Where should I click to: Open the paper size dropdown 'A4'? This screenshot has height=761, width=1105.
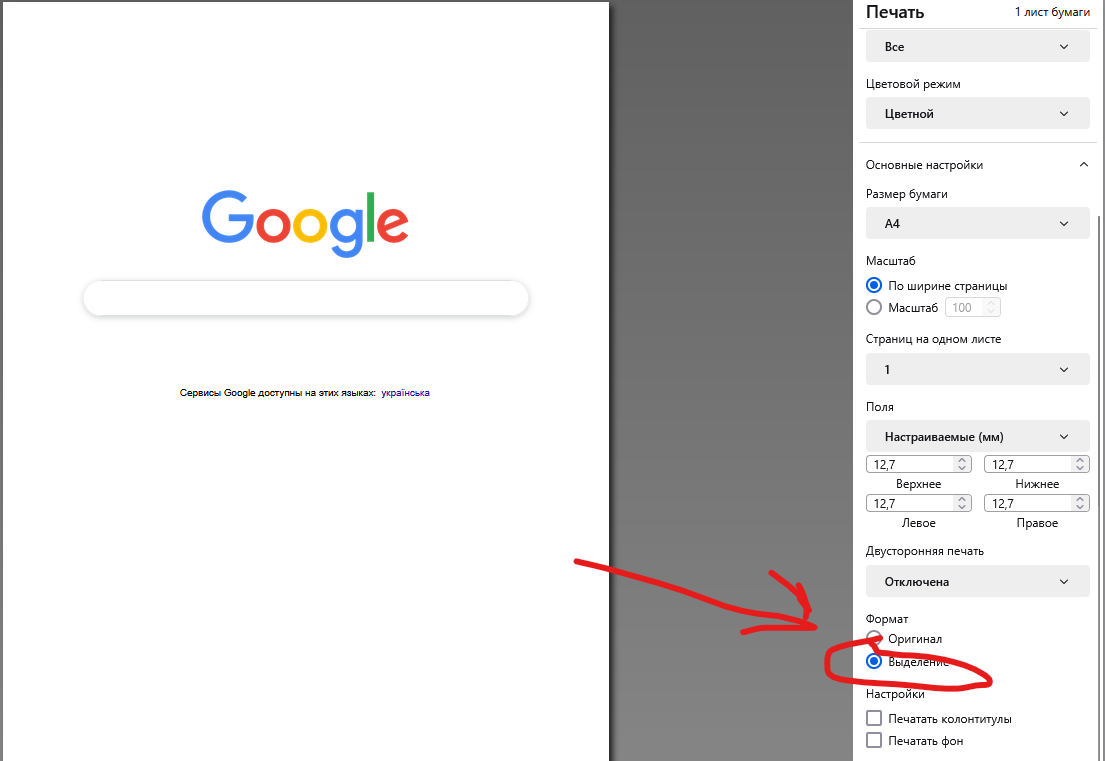coord(977,224)
